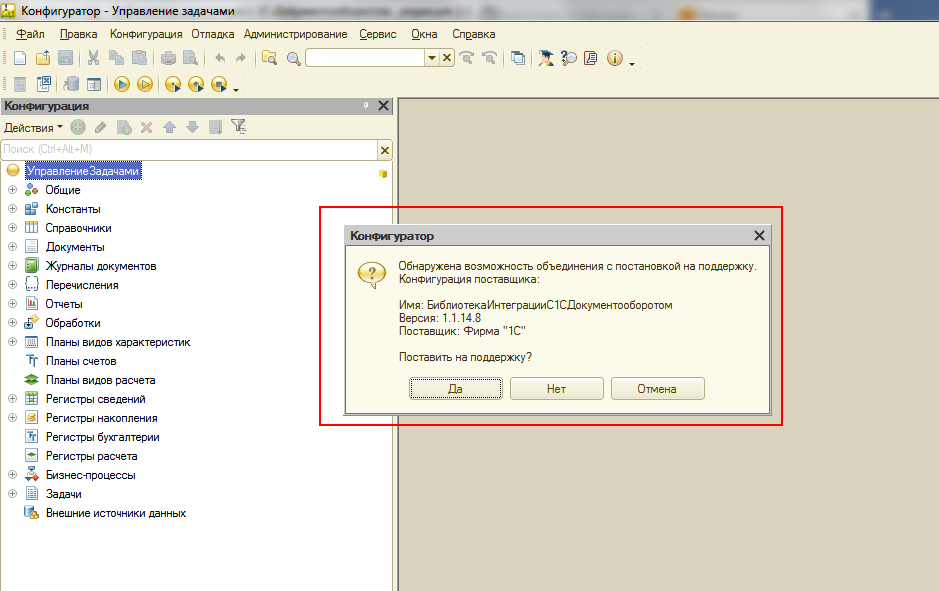Click the Paste clipboard icon
939x591 pixels.
(139, 58)
